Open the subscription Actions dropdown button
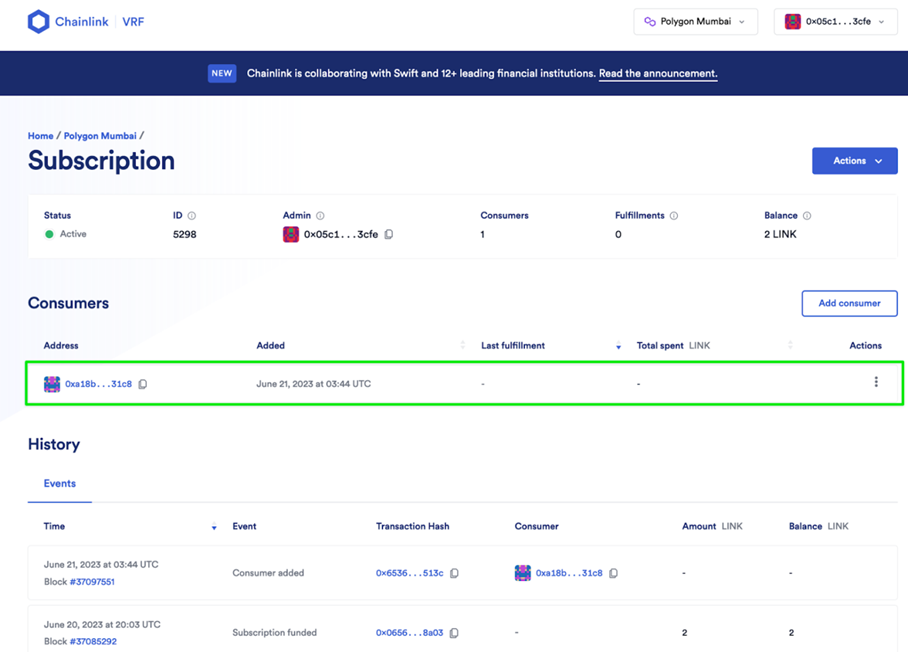908x652 pixels. tap(855, 161)
